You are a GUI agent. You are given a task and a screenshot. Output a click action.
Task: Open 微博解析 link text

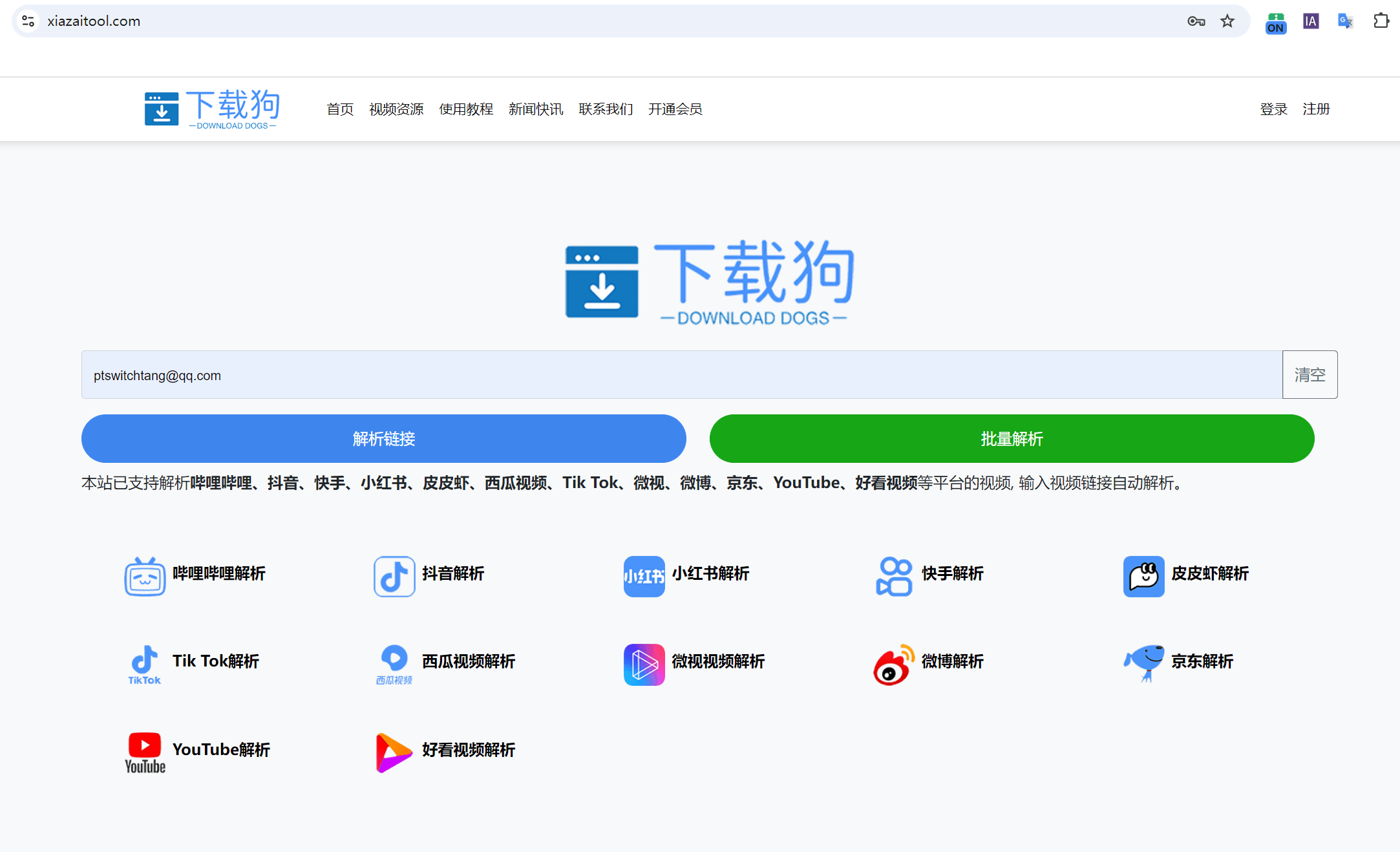(953, 661)
